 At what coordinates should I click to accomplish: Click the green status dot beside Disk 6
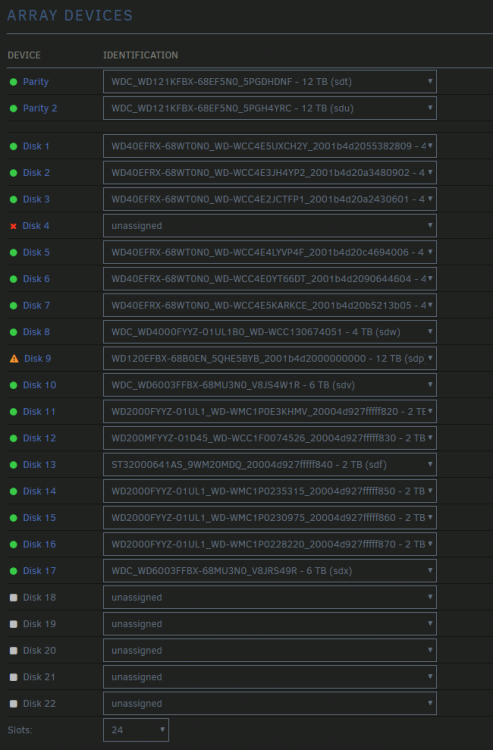click(13, 279)
